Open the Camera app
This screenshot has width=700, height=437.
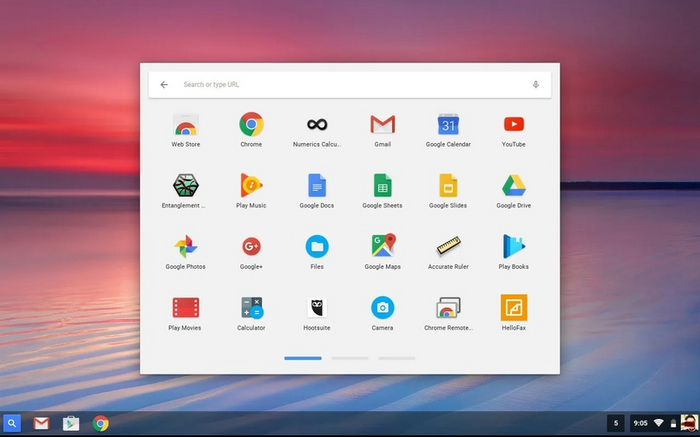pyautogui.click(x=382, y=308)
